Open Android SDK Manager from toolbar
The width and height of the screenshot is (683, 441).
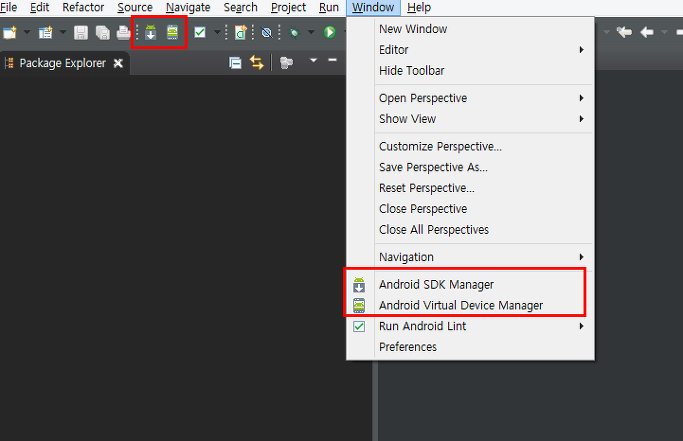[151, 33]
